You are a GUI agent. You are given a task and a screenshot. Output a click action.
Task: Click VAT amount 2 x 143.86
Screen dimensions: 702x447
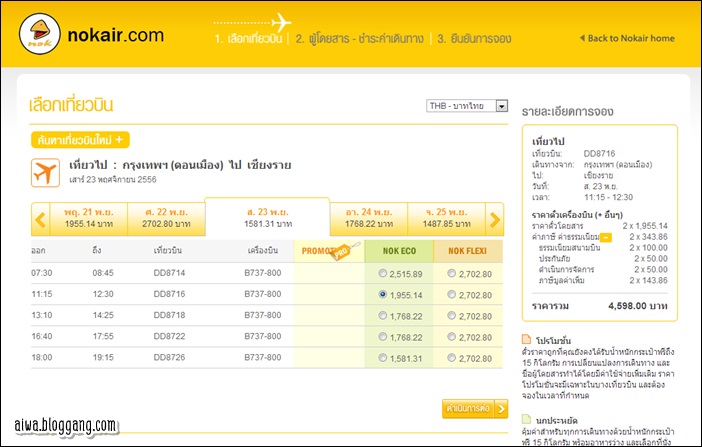pos(648,280)
